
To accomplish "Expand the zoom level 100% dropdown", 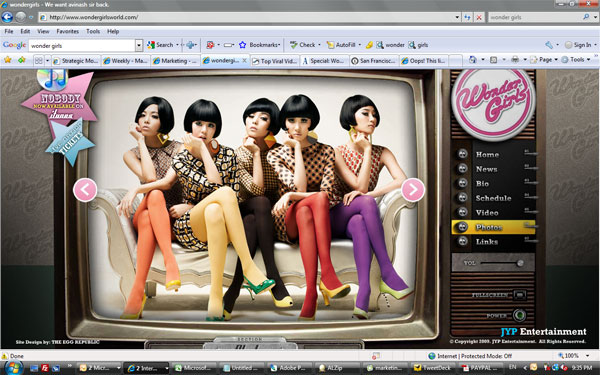I will point(588,356).
